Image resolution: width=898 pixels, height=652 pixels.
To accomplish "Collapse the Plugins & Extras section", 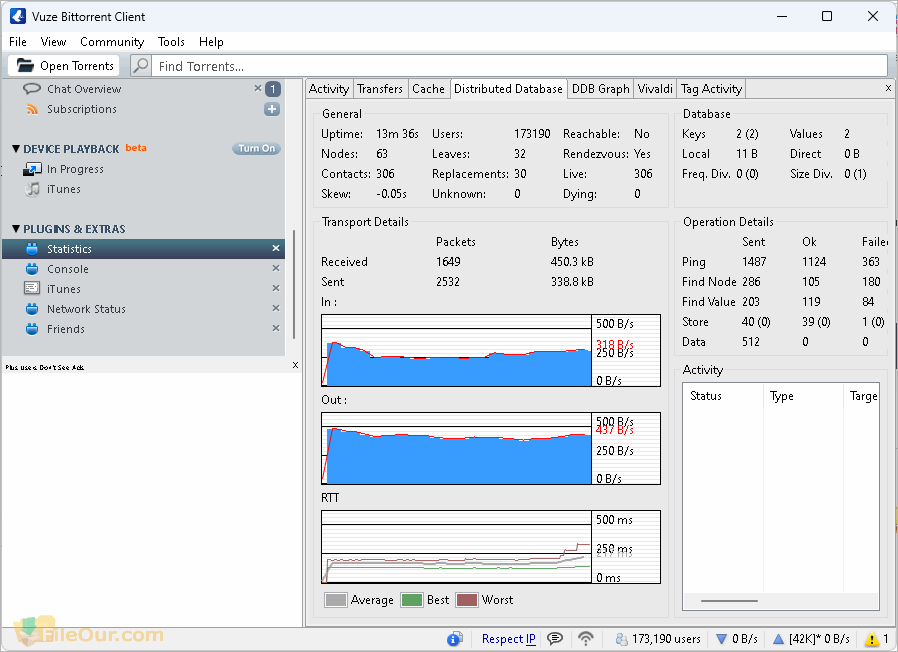I will pos(16,229).
